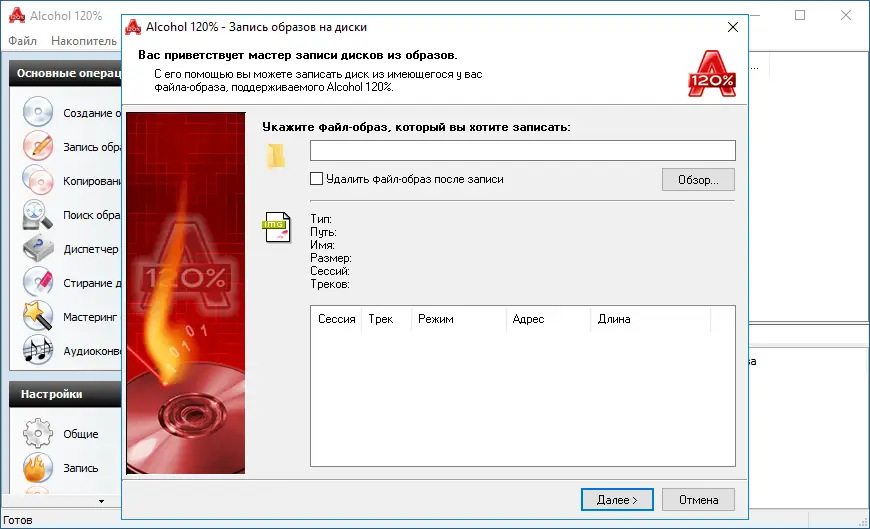
Task: Close the main Alcohol 120% window
Action: pos(846,15)
